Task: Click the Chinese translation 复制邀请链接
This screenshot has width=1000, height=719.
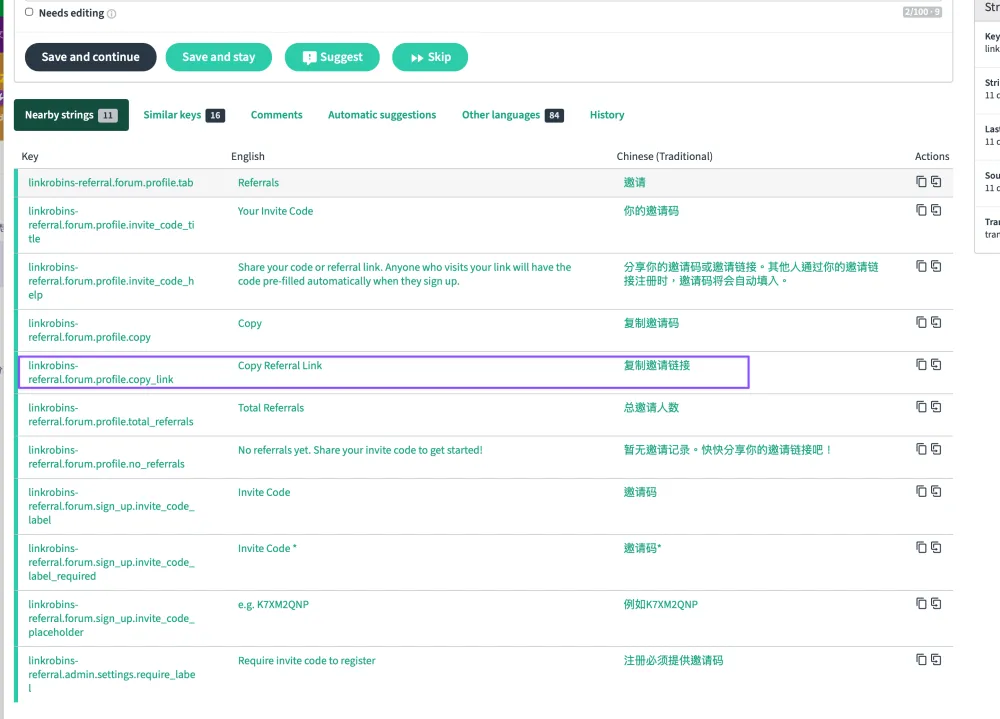Action: pos(657,366)
